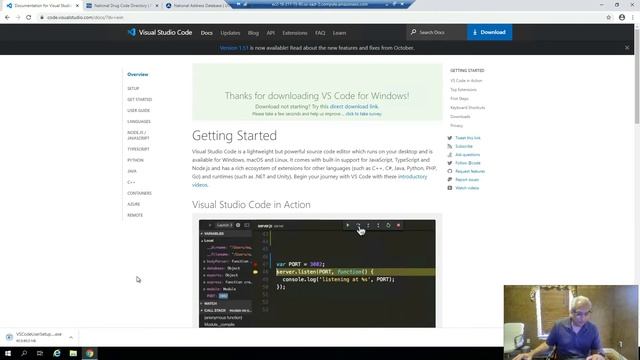The height and width of the screenshot is (360, 640).
Task: Click the stop button in the debug toolbar image
Action: coord(398,225)
